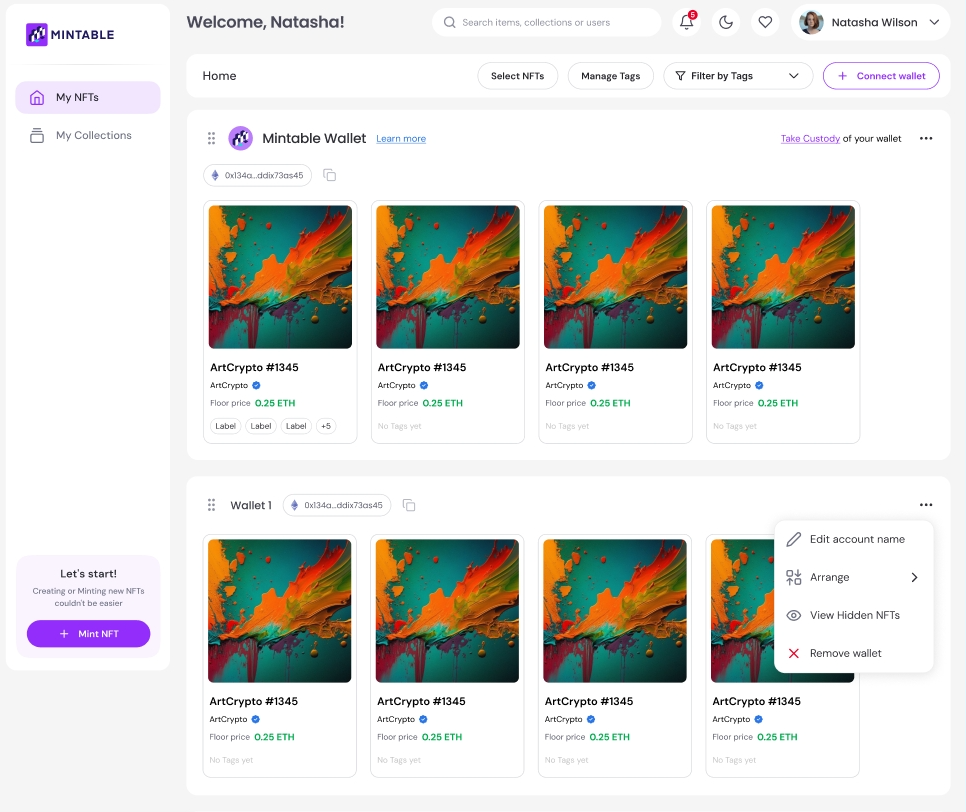Open favorites with the heart icon
Image resolution: width=966 pixels, height=812 pixels.
[x=765, y=22]
